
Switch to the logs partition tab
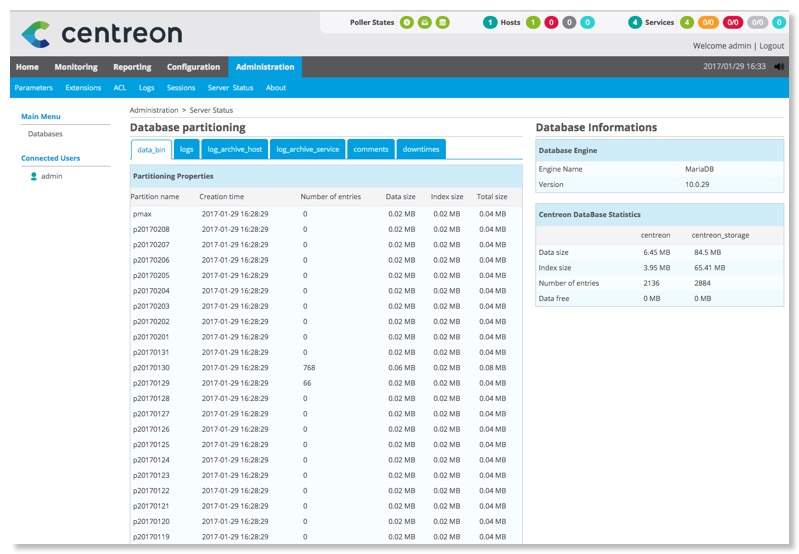click(186, 149)
